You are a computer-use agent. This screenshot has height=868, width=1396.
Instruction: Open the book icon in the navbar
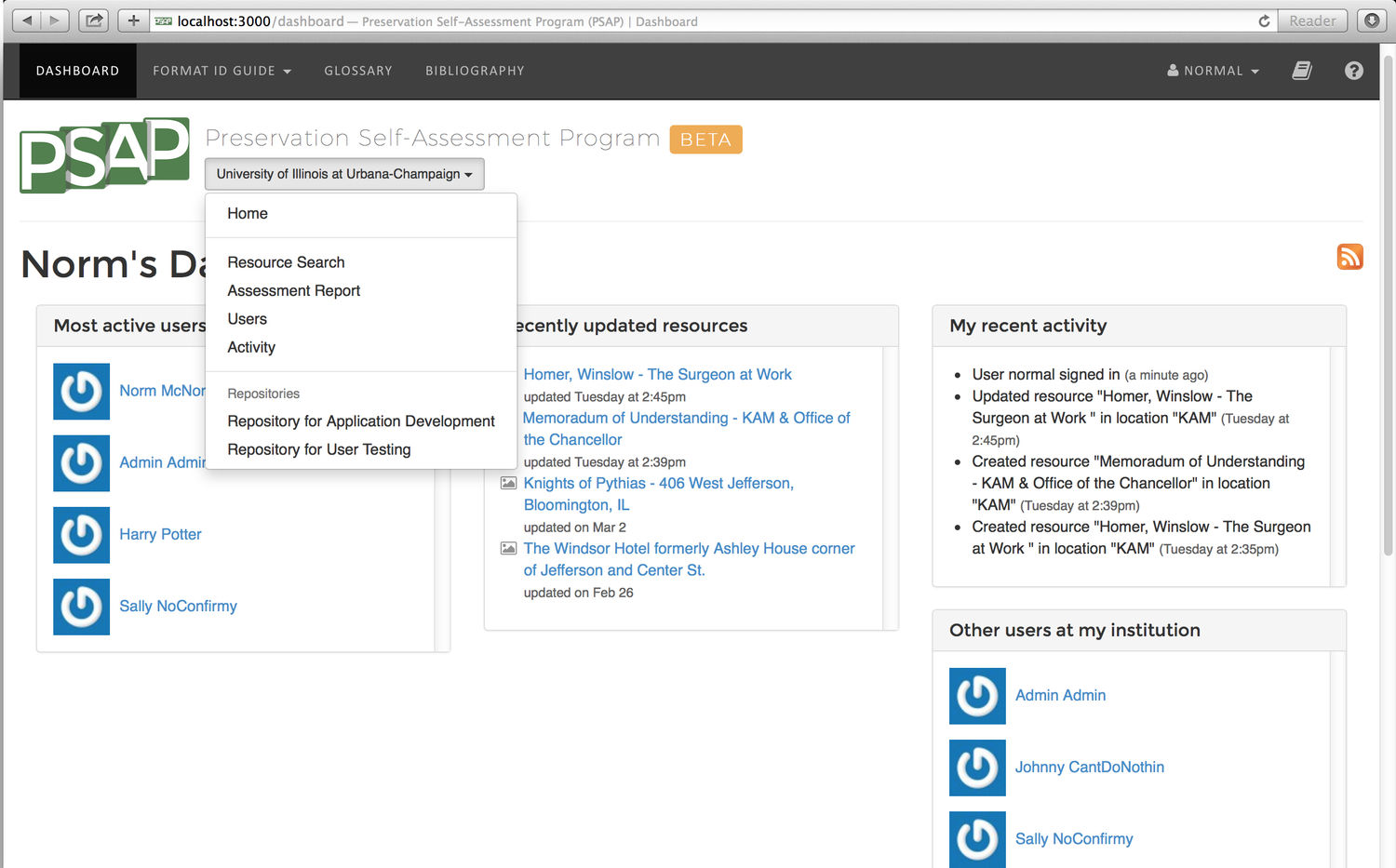click(1302, 70)
